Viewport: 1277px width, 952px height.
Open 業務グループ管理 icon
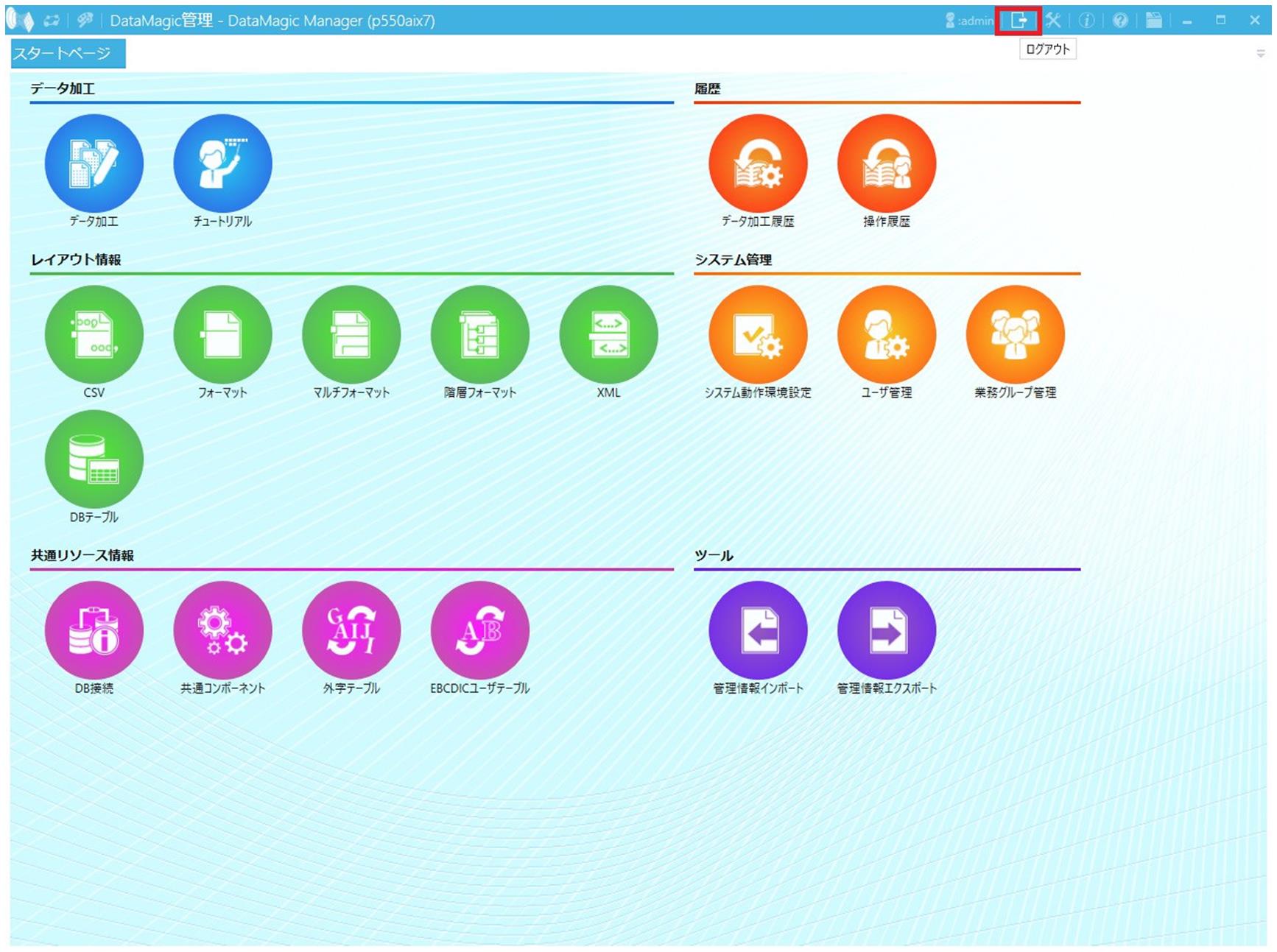1016,335
